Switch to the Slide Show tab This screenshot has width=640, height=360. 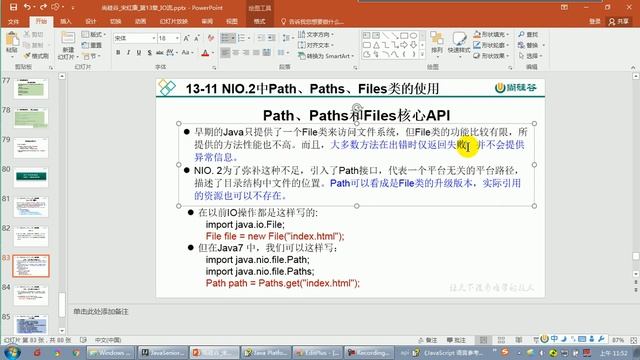(x=173, y=21)
